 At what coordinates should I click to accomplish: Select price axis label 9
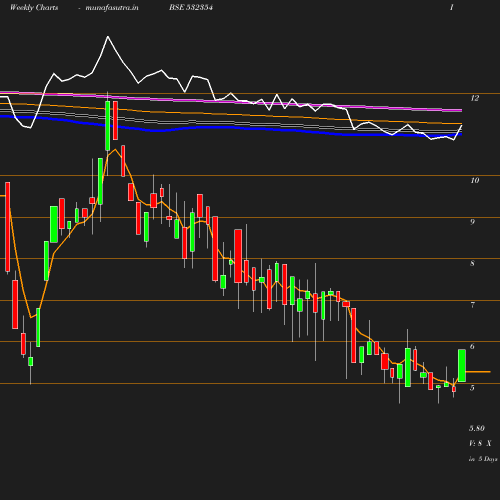[x=472, y=222]
